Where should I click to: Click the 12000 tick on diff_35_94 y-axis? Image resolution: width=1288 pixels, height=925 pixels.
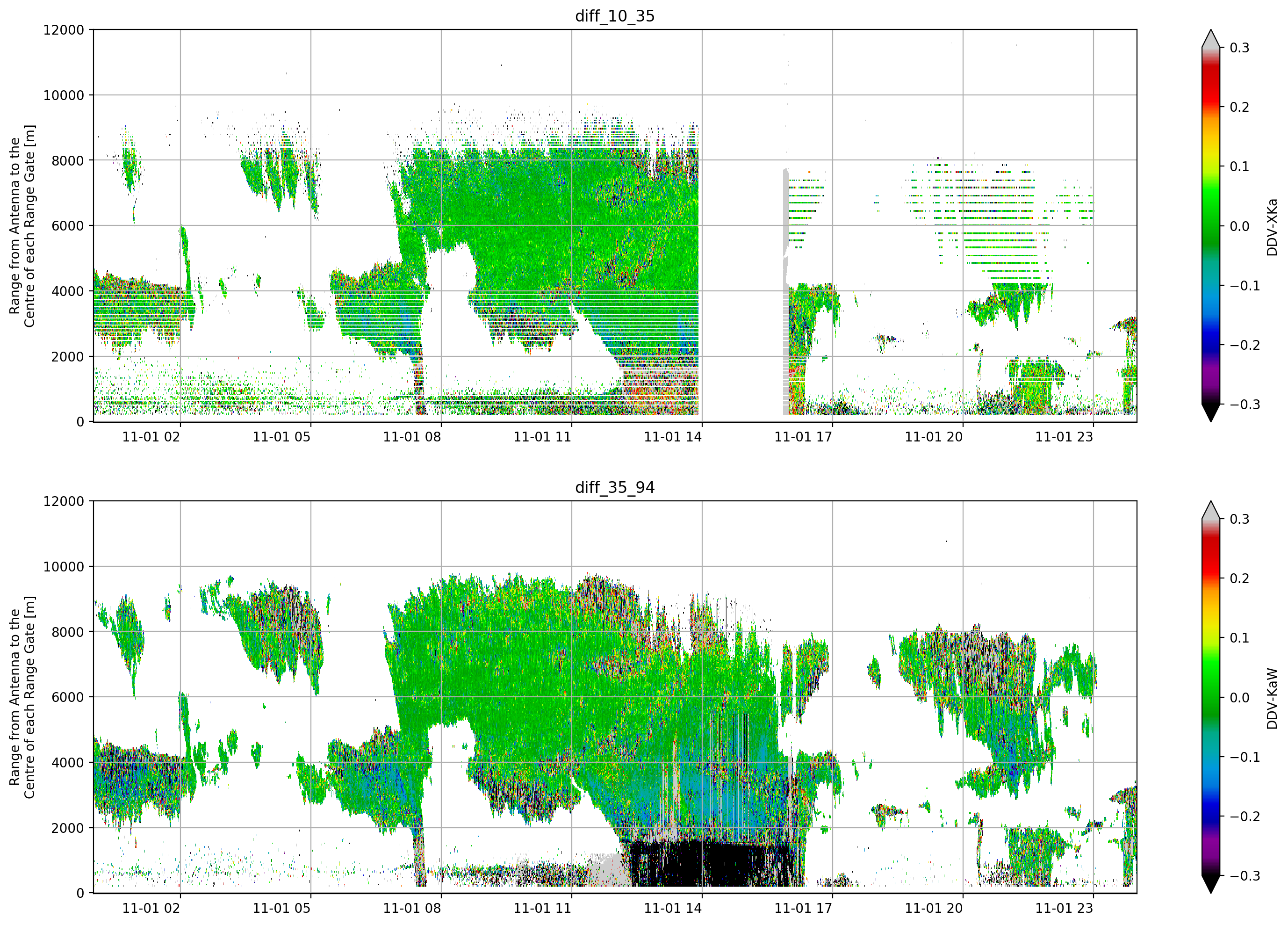pos(64,501)
